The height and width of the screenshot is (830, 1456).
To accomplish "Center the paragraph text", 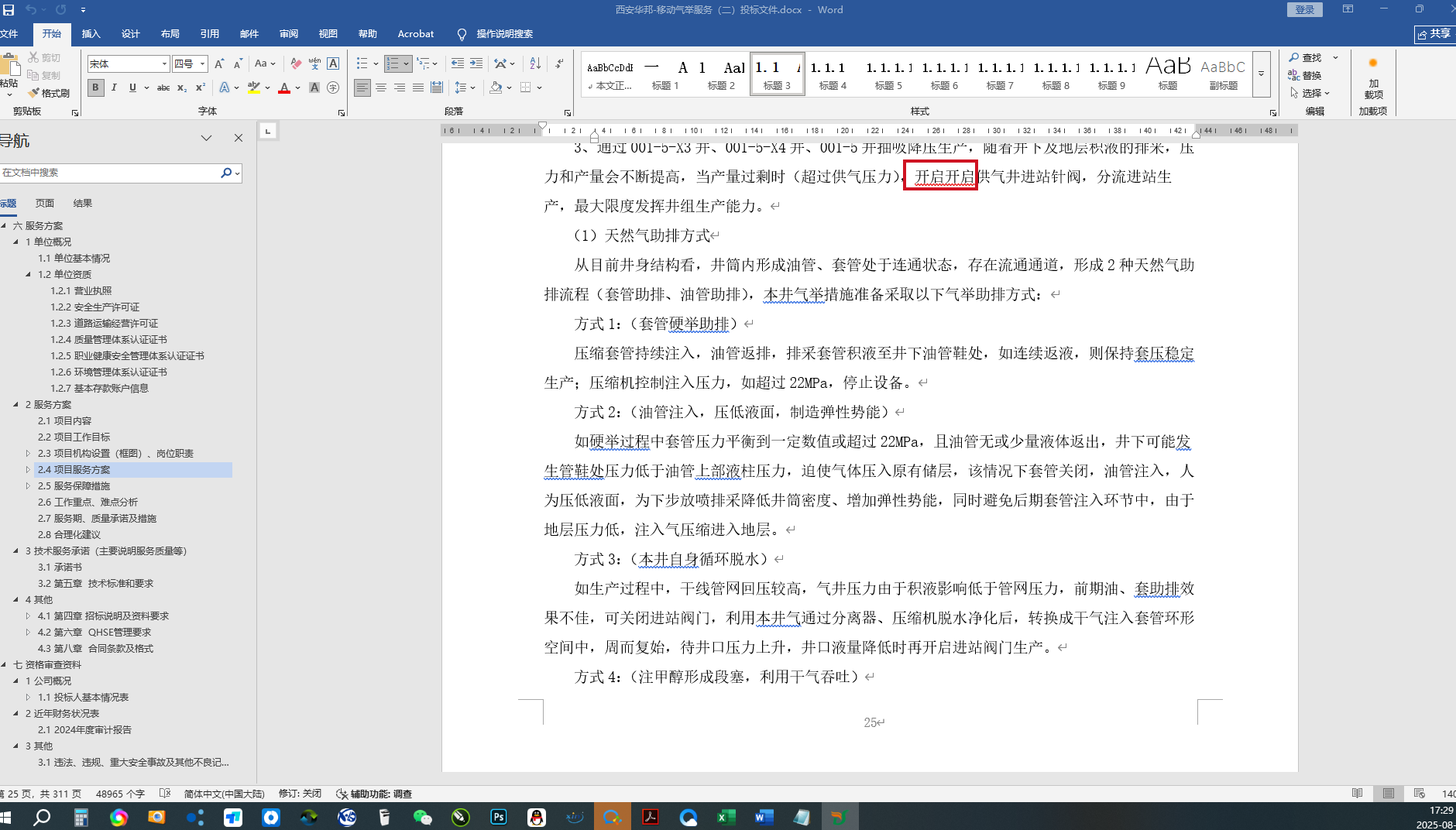I will coord(381,87).
